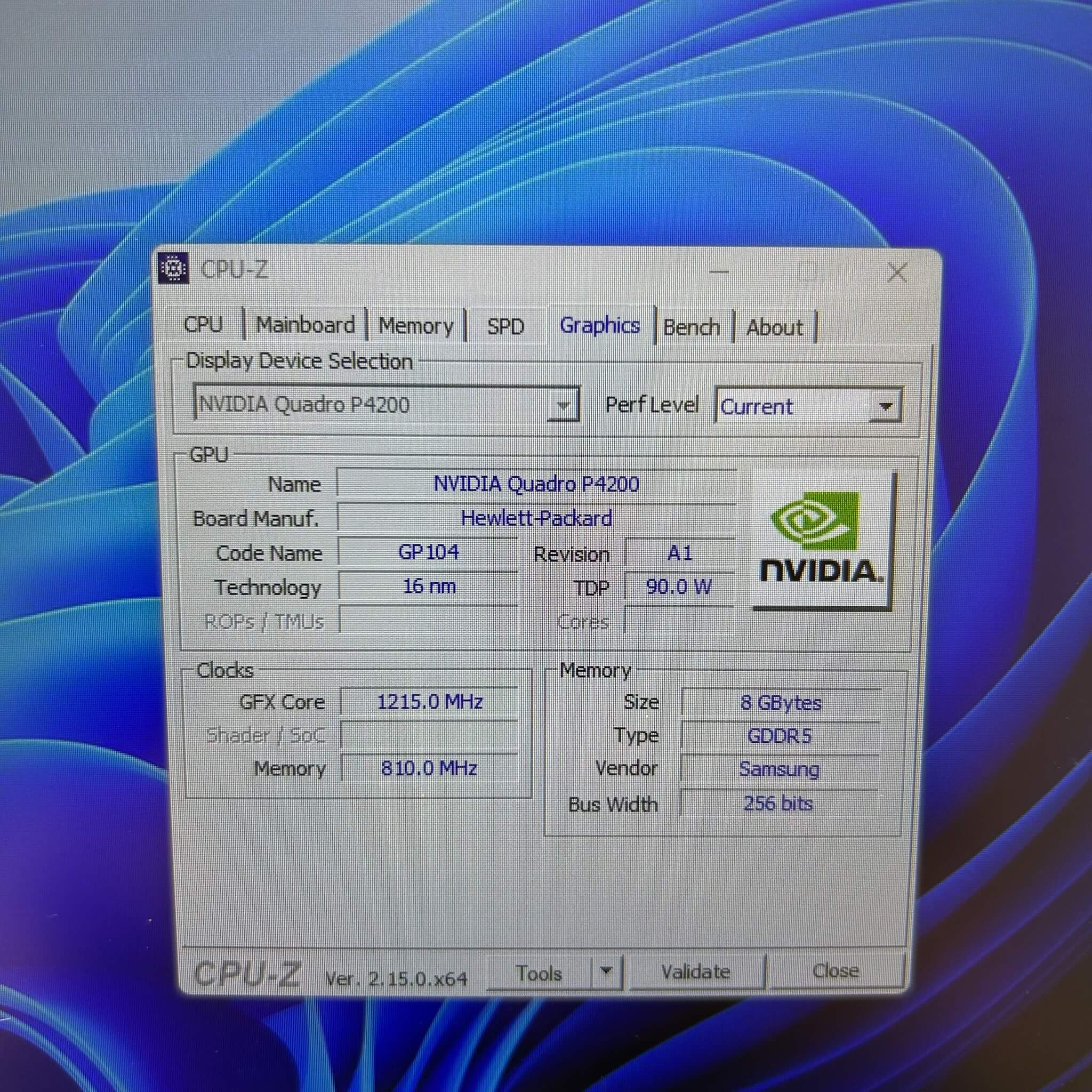Open the Memory tab
The image size is (1092, 1092).
tap(416, 326)
